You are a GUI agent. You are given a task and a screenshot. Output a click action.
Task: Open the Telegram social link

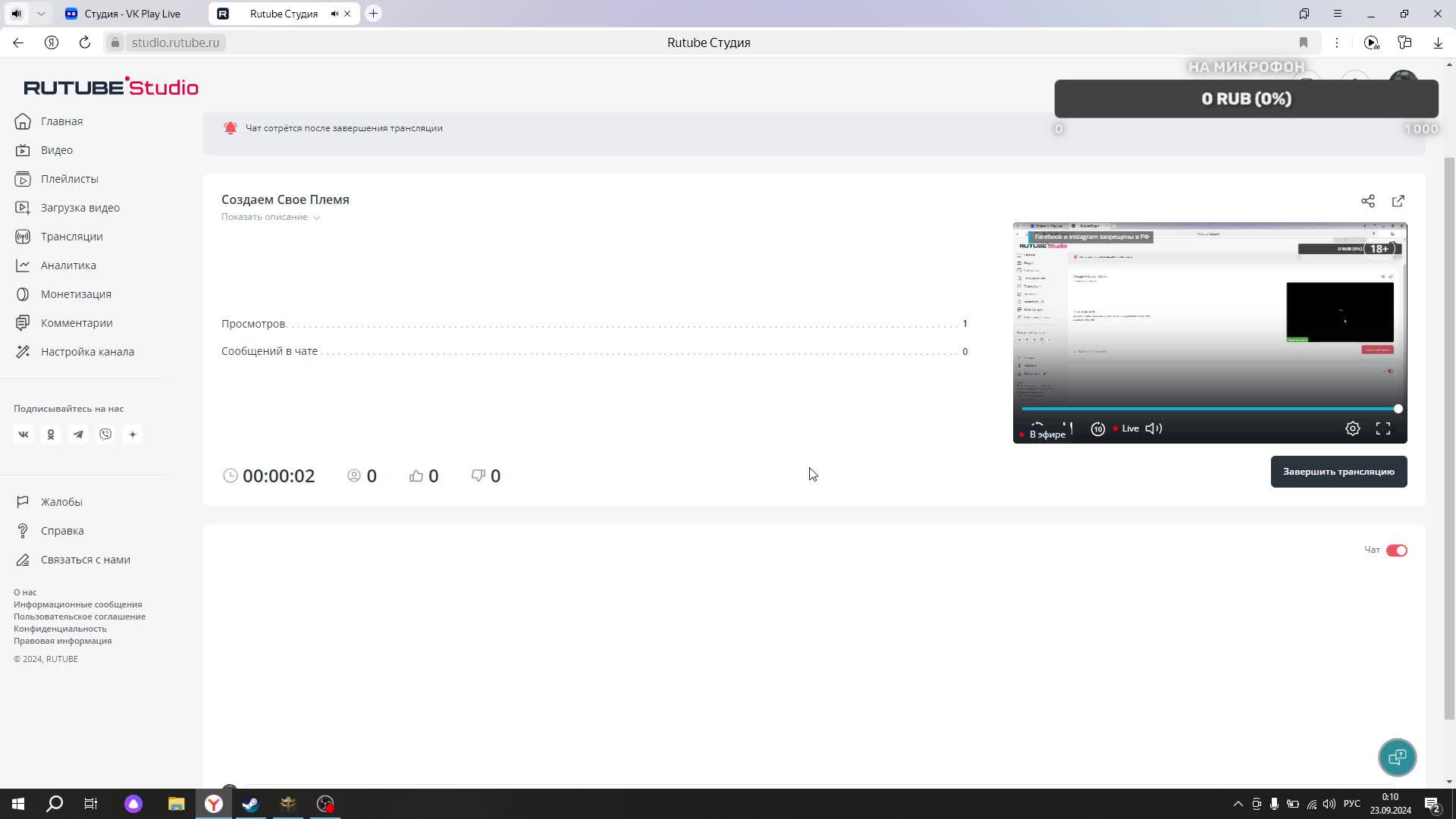point(78,435)
